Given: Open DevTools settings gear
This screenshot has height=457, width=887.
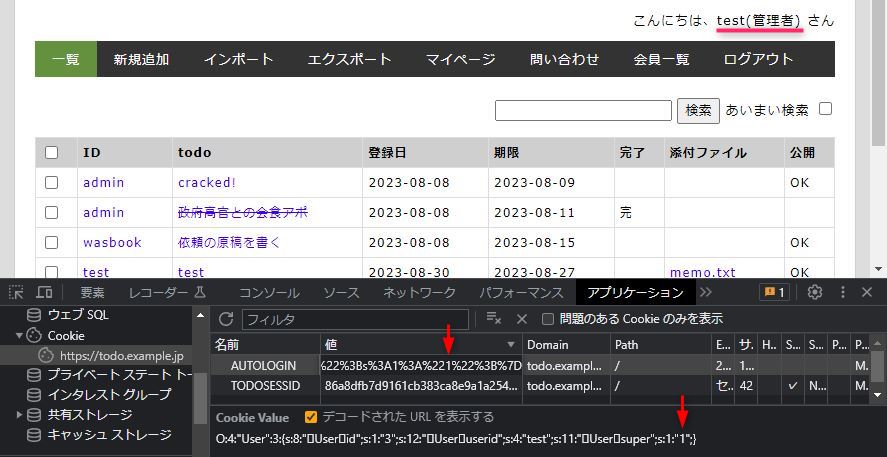Looking at the screenshot, I should coord(815,292).
